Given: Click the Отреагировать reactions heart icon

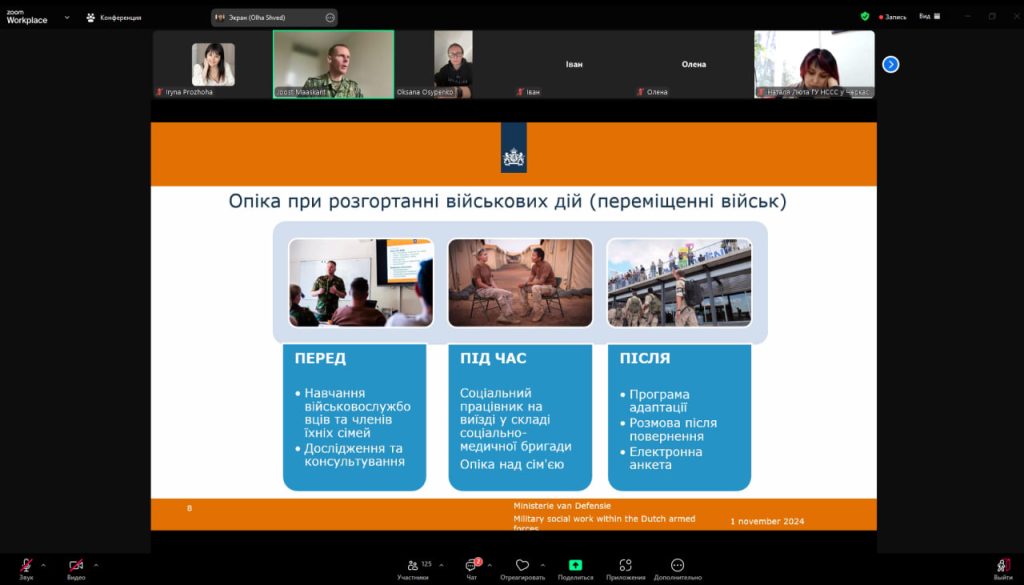Looking at the screenshot, I should point(522,566).
